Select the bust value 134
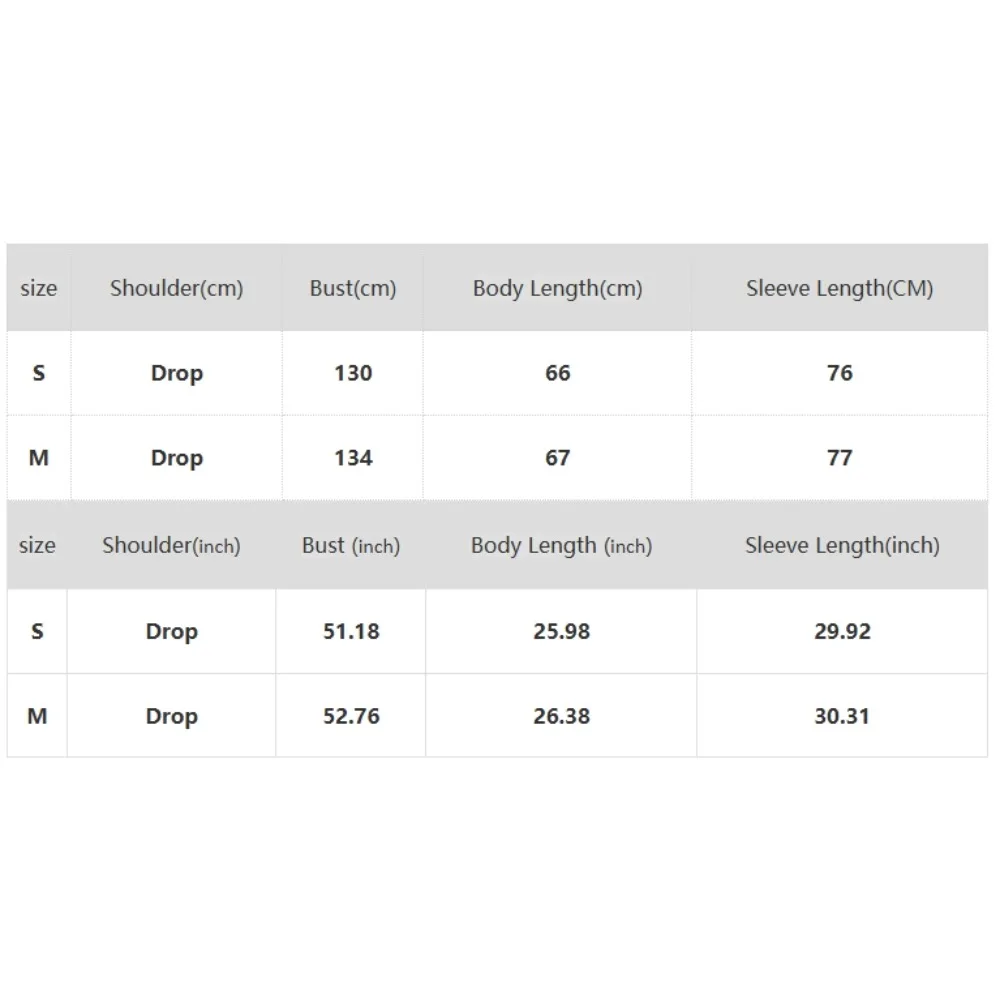This screenshot has height=1000, width=1000. (x=353, y=458)
